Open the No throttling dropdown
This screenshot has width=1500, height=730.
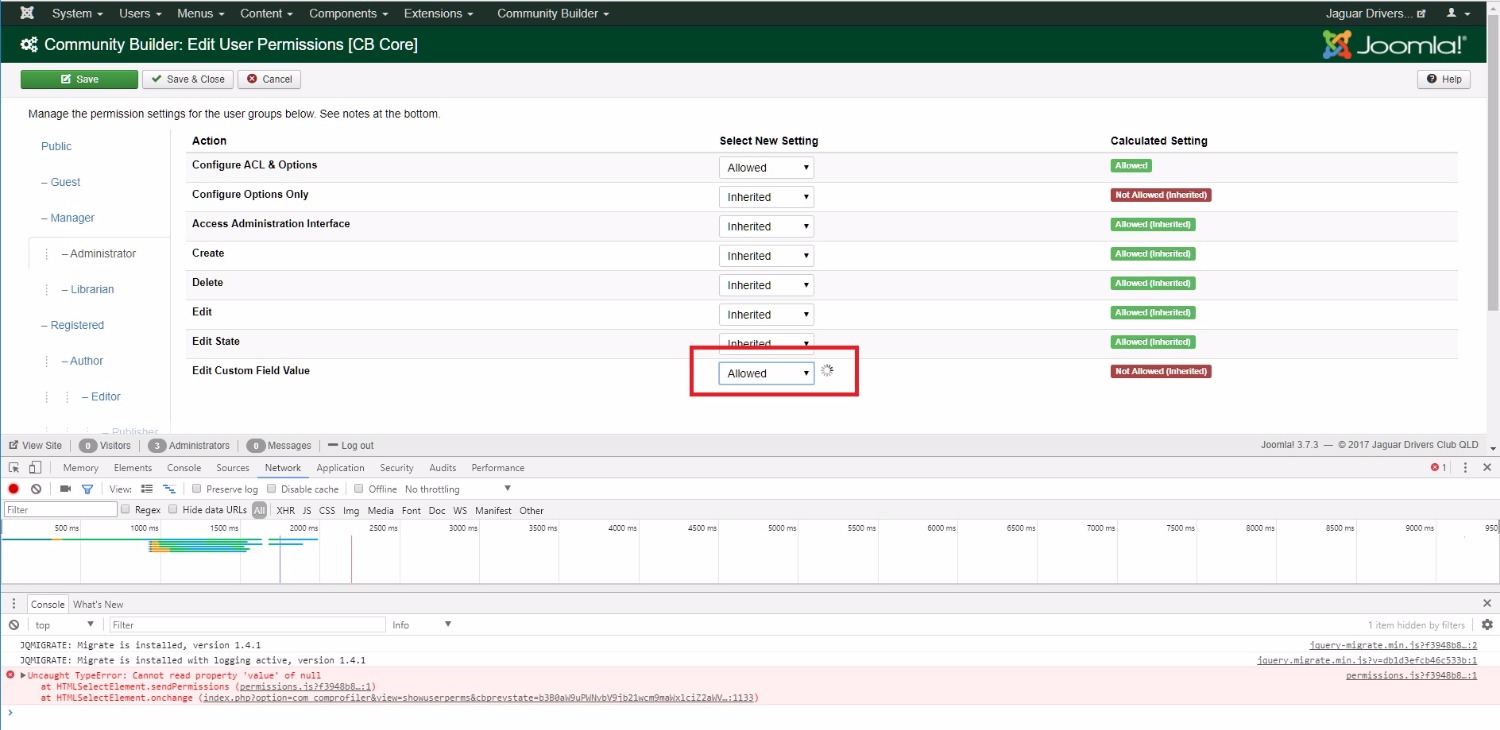pos(458,489)
